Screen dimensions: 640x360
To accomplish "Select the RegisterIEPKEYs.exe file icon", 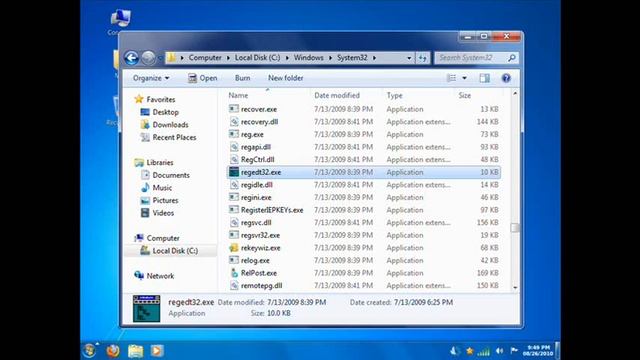I will 233,210.
